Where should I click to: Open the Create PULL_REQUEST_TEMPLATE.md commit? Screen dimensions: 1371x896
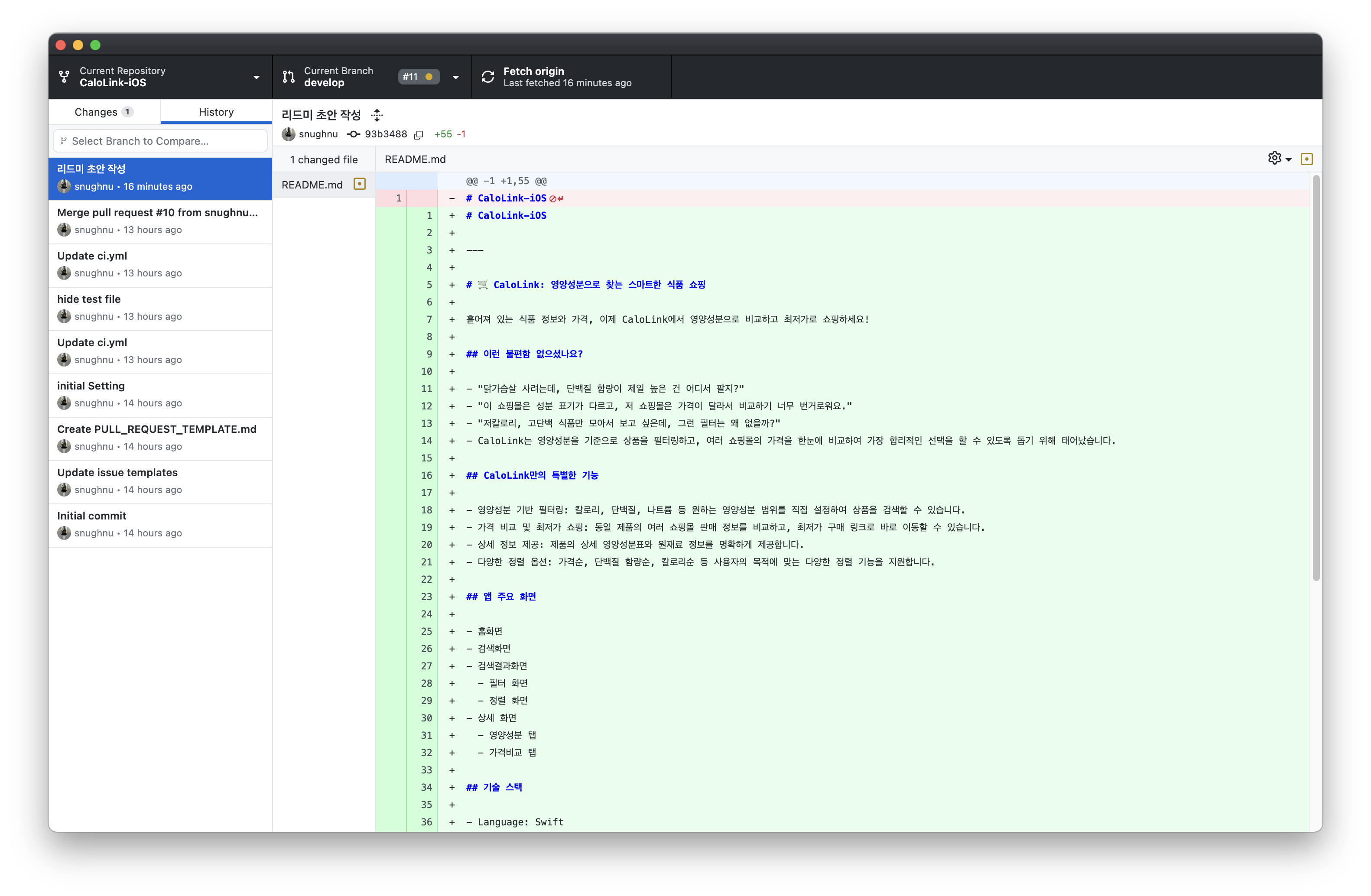pos(160,438)
